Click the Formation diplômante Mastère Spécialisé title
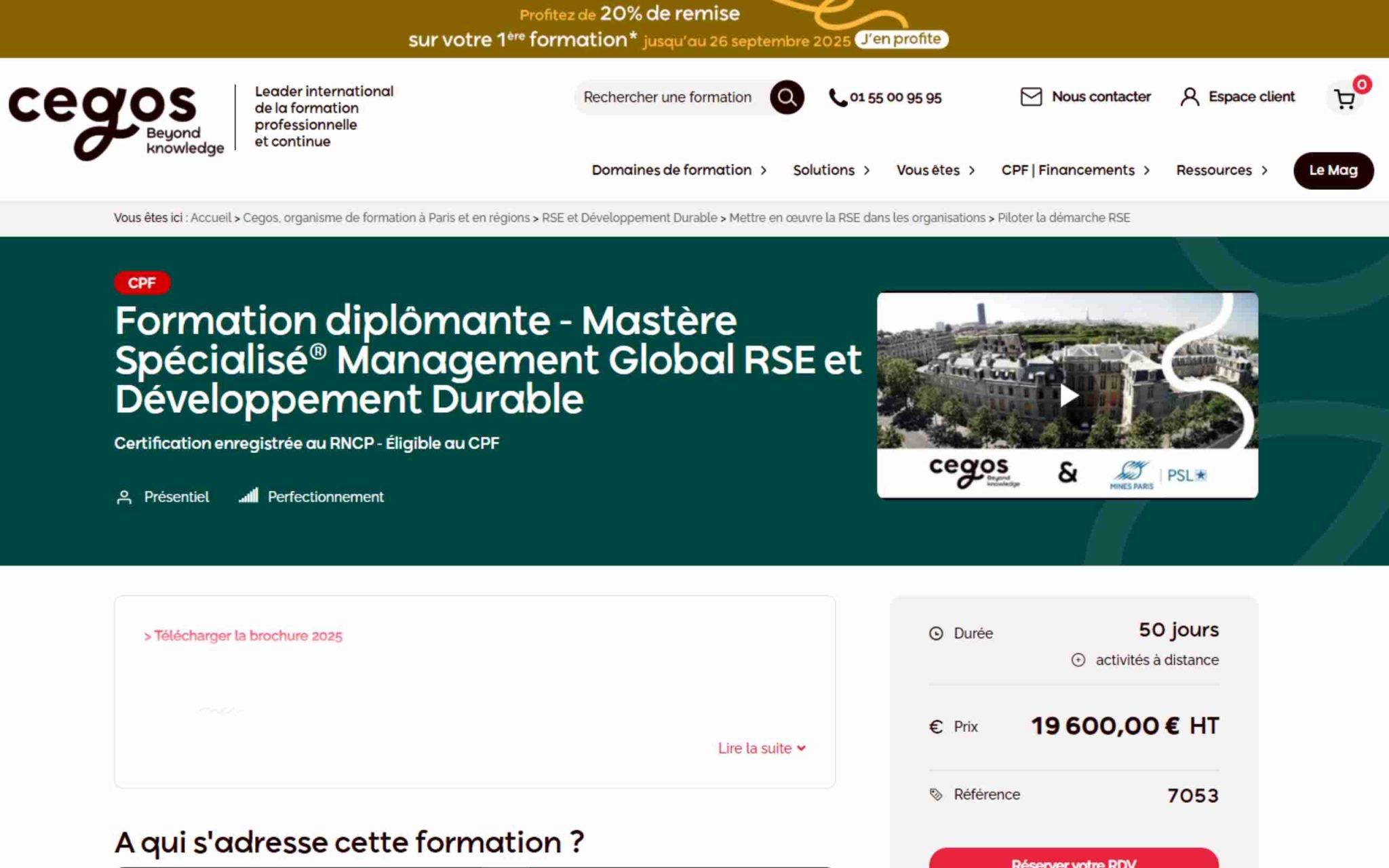Screen dimensions: 1389x868 [x=488, y=359]
